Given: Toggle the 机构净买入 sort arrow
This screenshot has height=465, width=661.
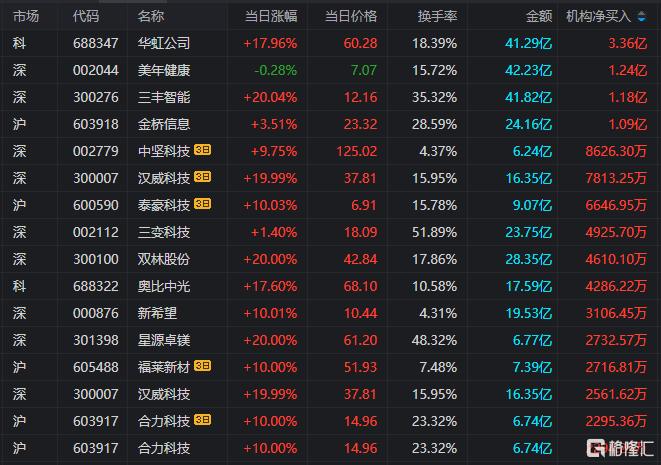Looking at the screenshot, I should (642, 16).
